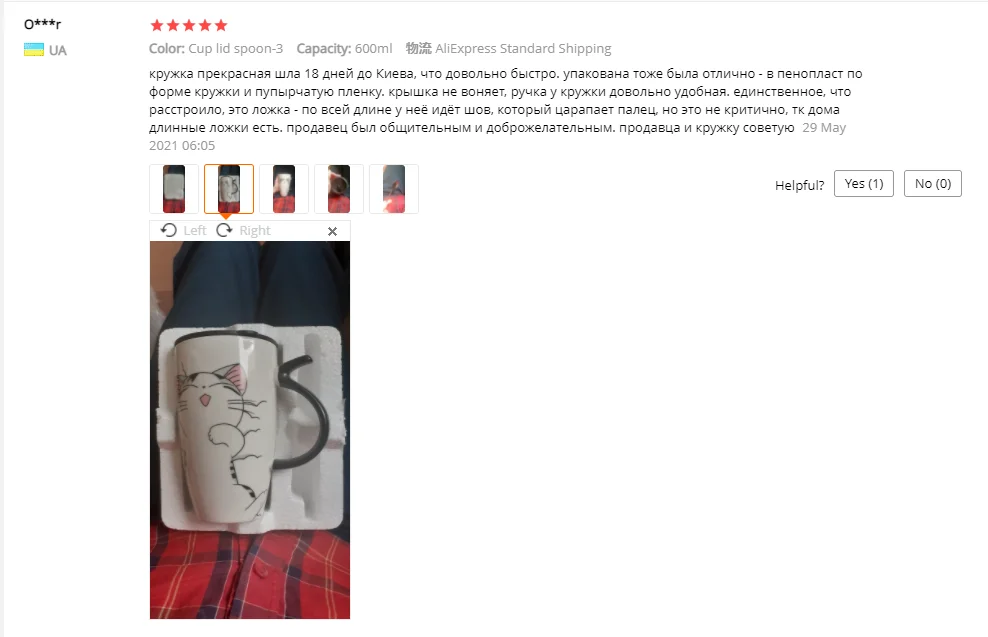Image resolution: width=988 pixels, height=637 pixels.
Task: Click the AliExpress Standard Shipping text
Action: [x=523, y=49]
